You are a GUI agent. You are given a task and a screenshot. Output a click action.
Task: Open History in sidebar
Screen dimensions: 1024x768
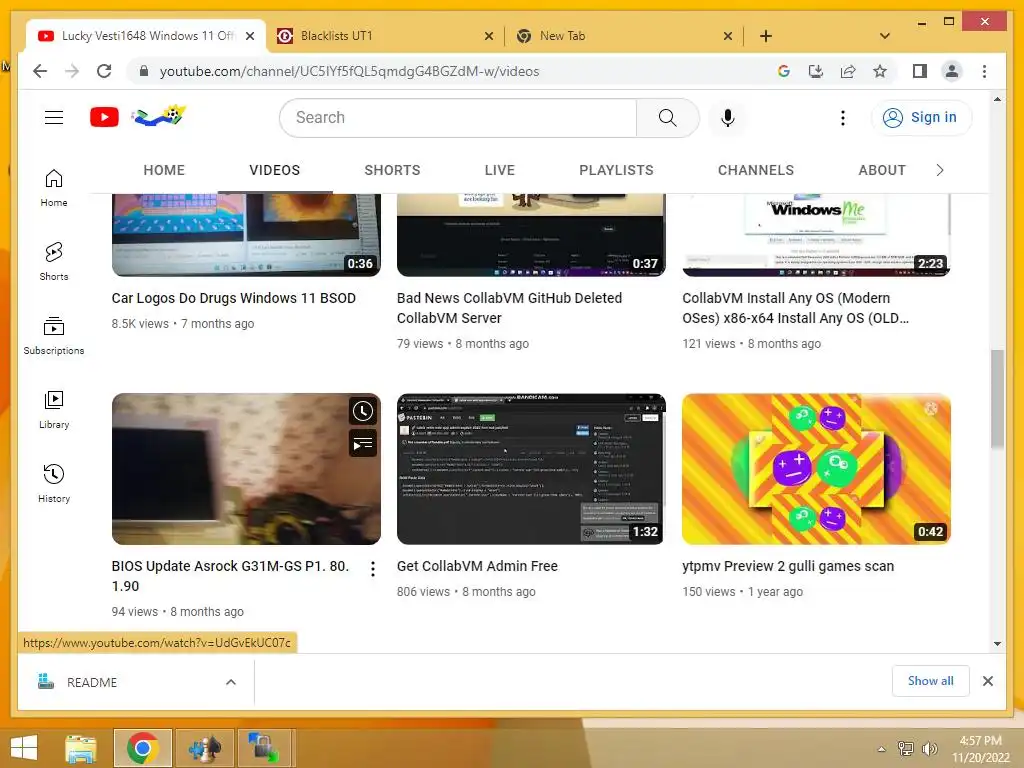tap(54, 483)
